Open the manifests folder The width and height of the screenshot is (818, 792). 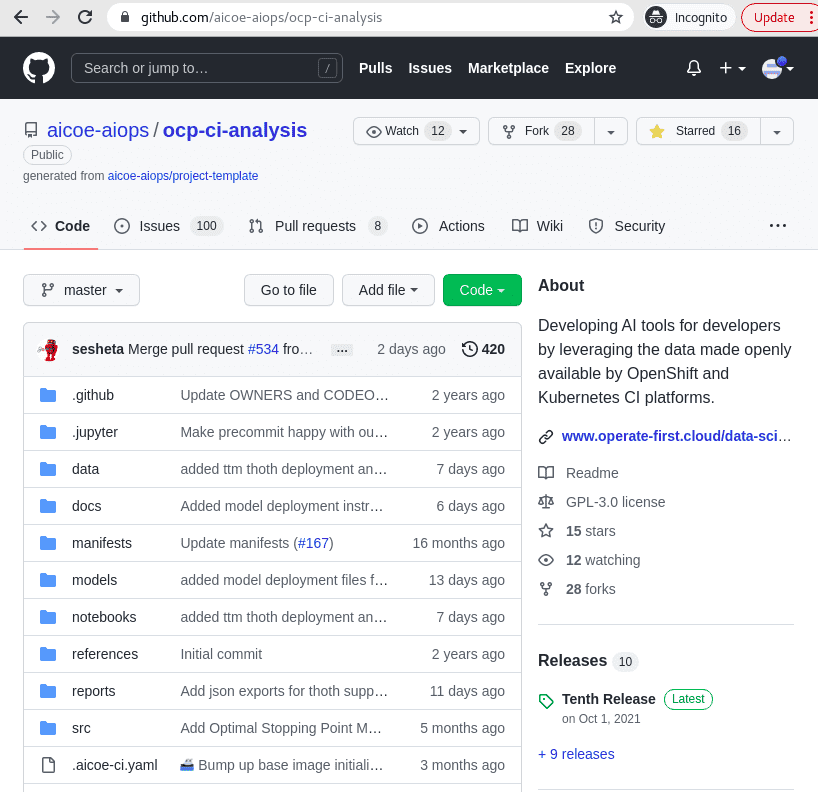(102, 543)
